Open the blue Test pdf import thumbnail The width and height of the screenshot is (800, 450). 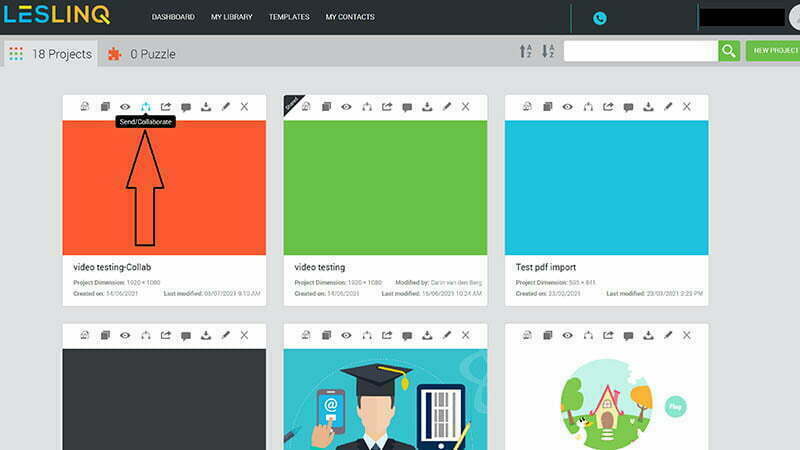click(x=607, y=187)
